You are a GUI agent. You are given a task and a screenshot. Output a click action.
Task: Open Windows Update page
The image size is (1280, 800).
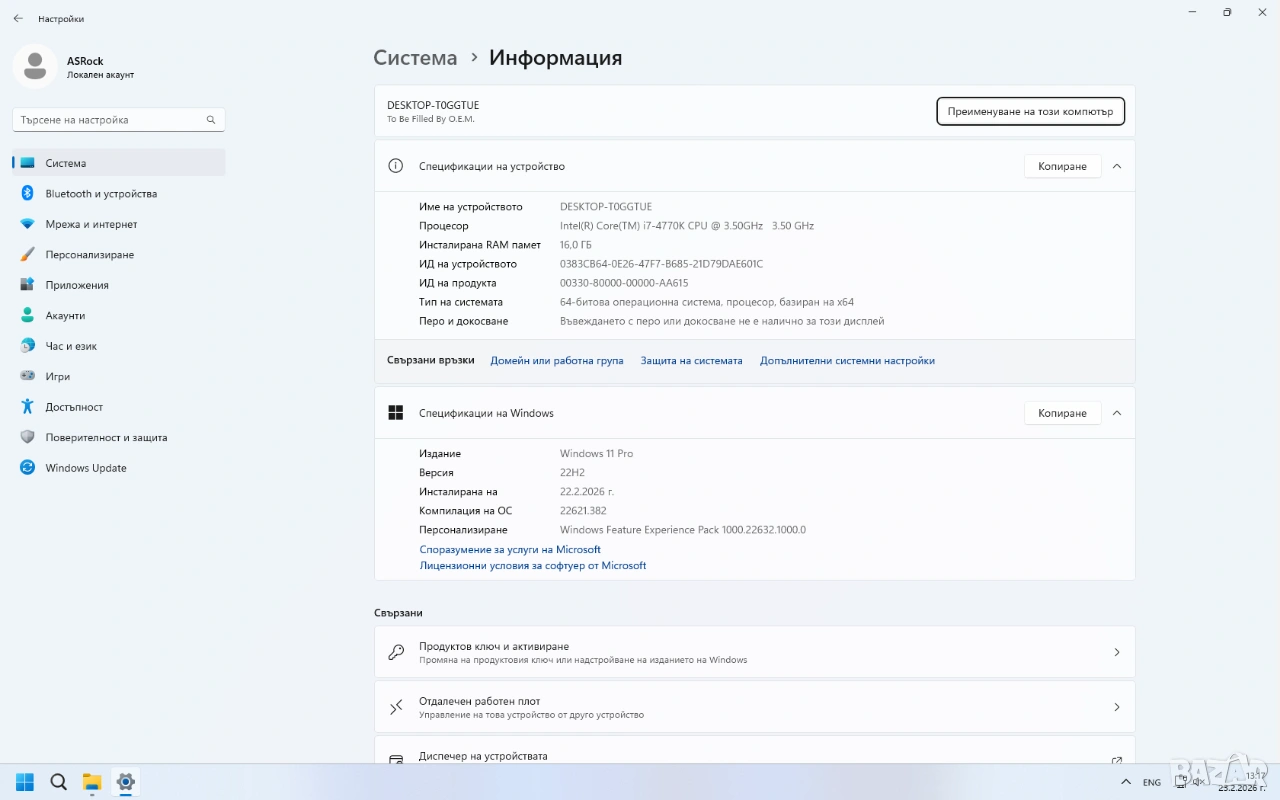coord(85,468)
